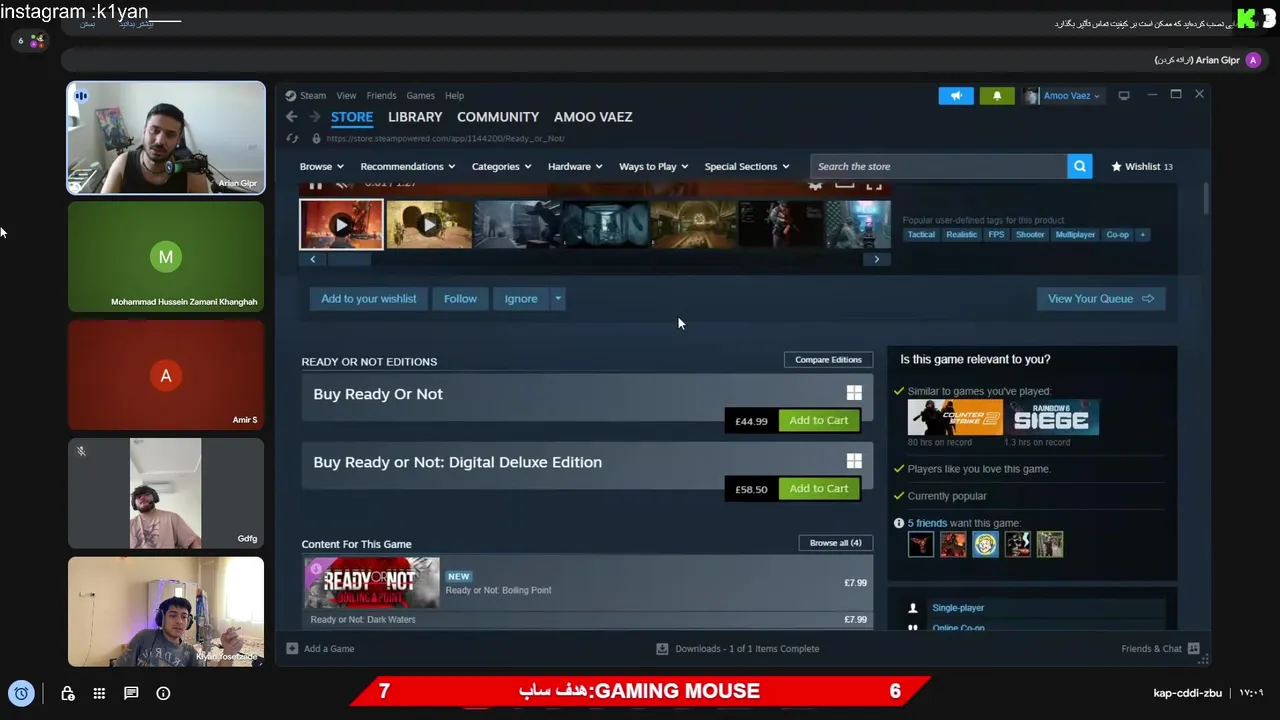
Task: Select the second video thumbnail
Action: click(429, 224)
